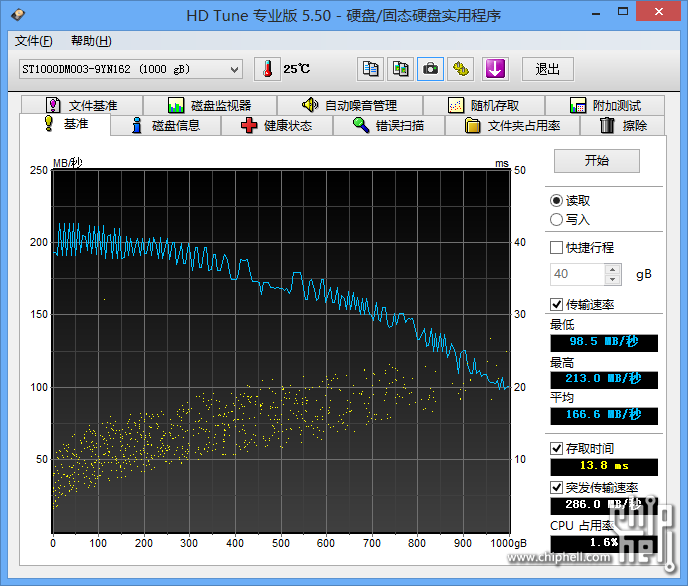The width and height of the screenshot is (688, 586).
Task: Open the 附加测试 tab
Action: point(605,105)
